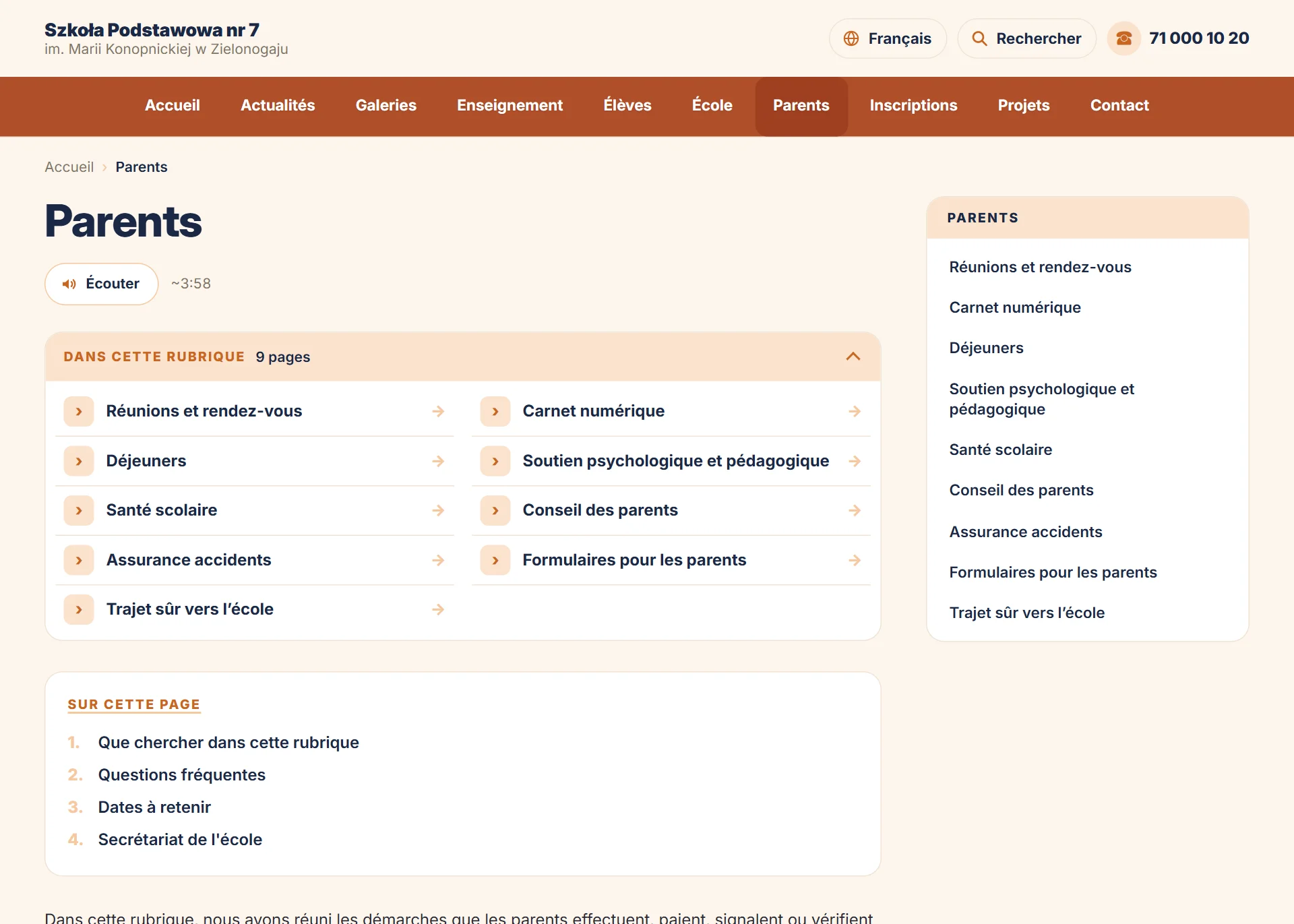1294x924 pixels.
Task: Click the Rechercher search button
Action: click(1026, 38)
